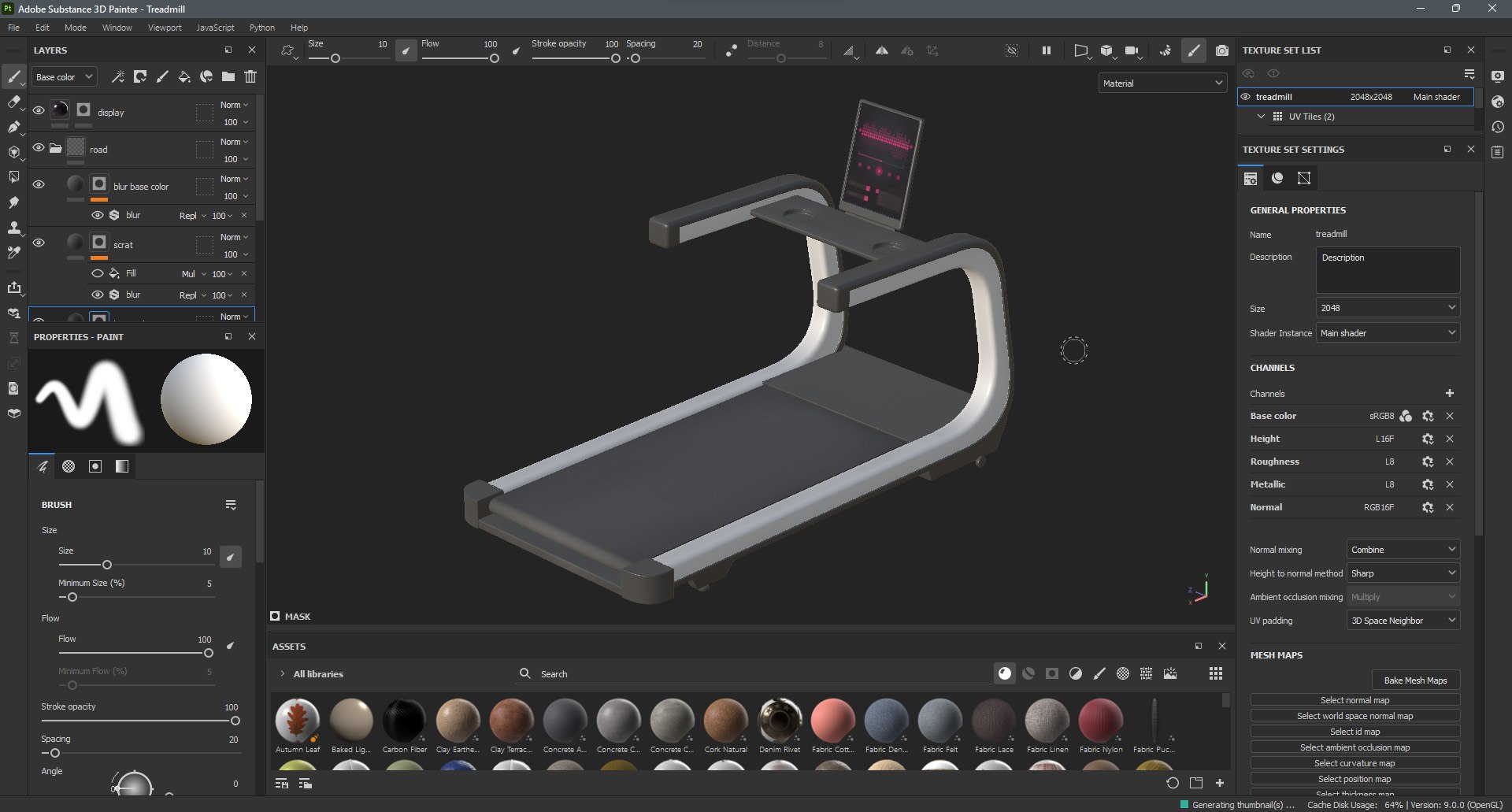1512x812 pixels.
Task: Click the Select normal map button
Action: point(1354,700)
